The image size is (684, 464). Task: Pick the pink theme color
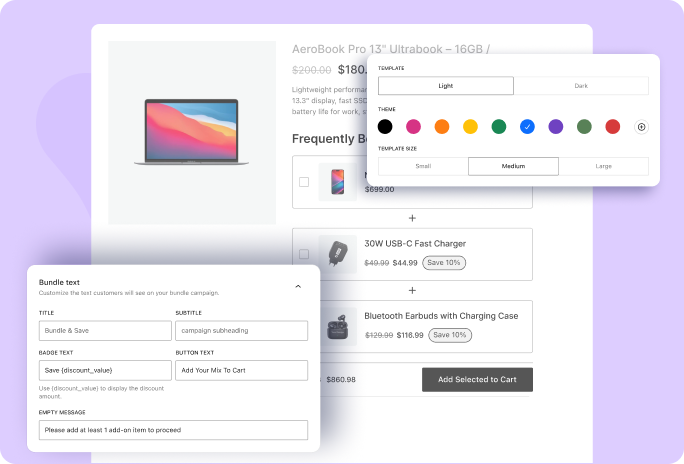pos(414,127)
